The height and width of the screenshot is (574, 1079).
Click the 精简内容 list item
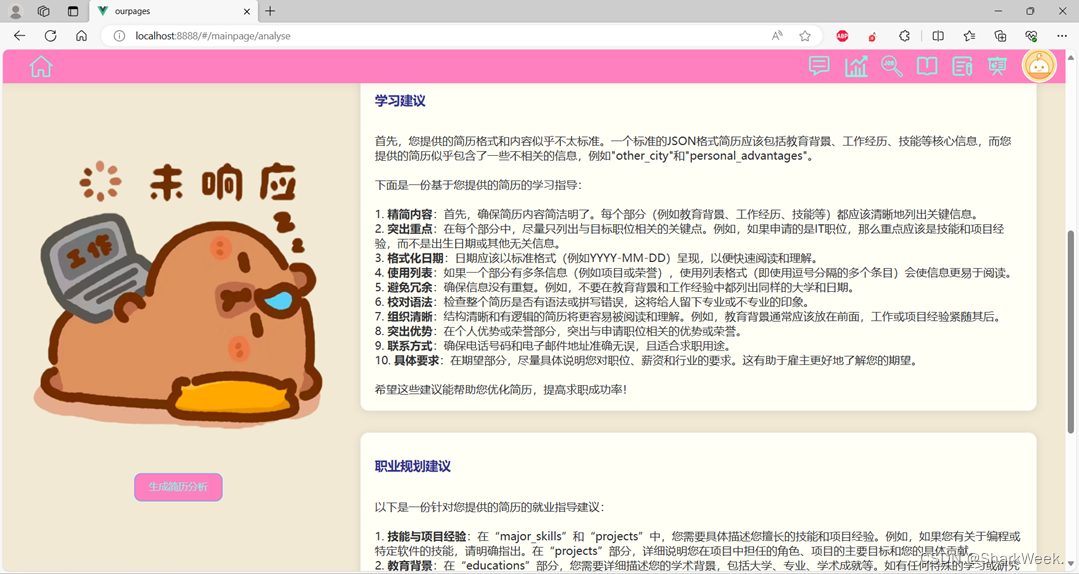point(678,214)
